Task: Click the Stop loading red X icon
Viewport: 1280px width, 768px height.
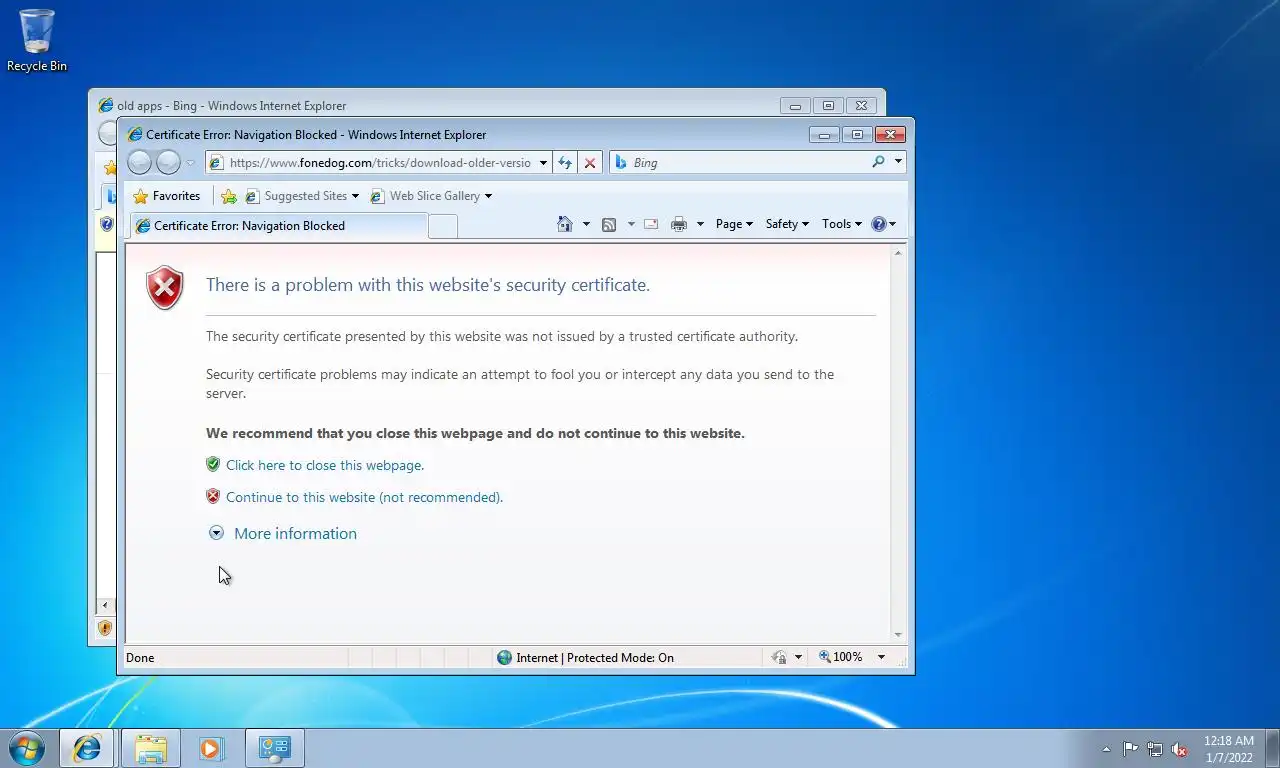Action: tap(590, 163)
